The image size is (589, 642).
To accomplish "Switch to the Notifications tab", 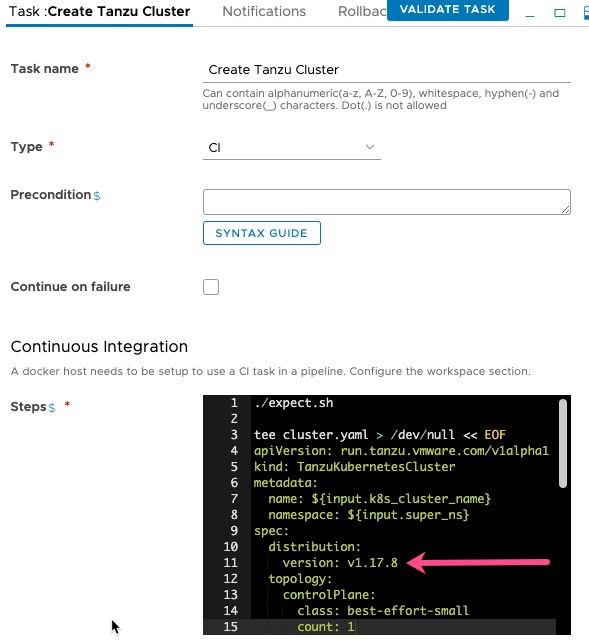I will point(264,11).
